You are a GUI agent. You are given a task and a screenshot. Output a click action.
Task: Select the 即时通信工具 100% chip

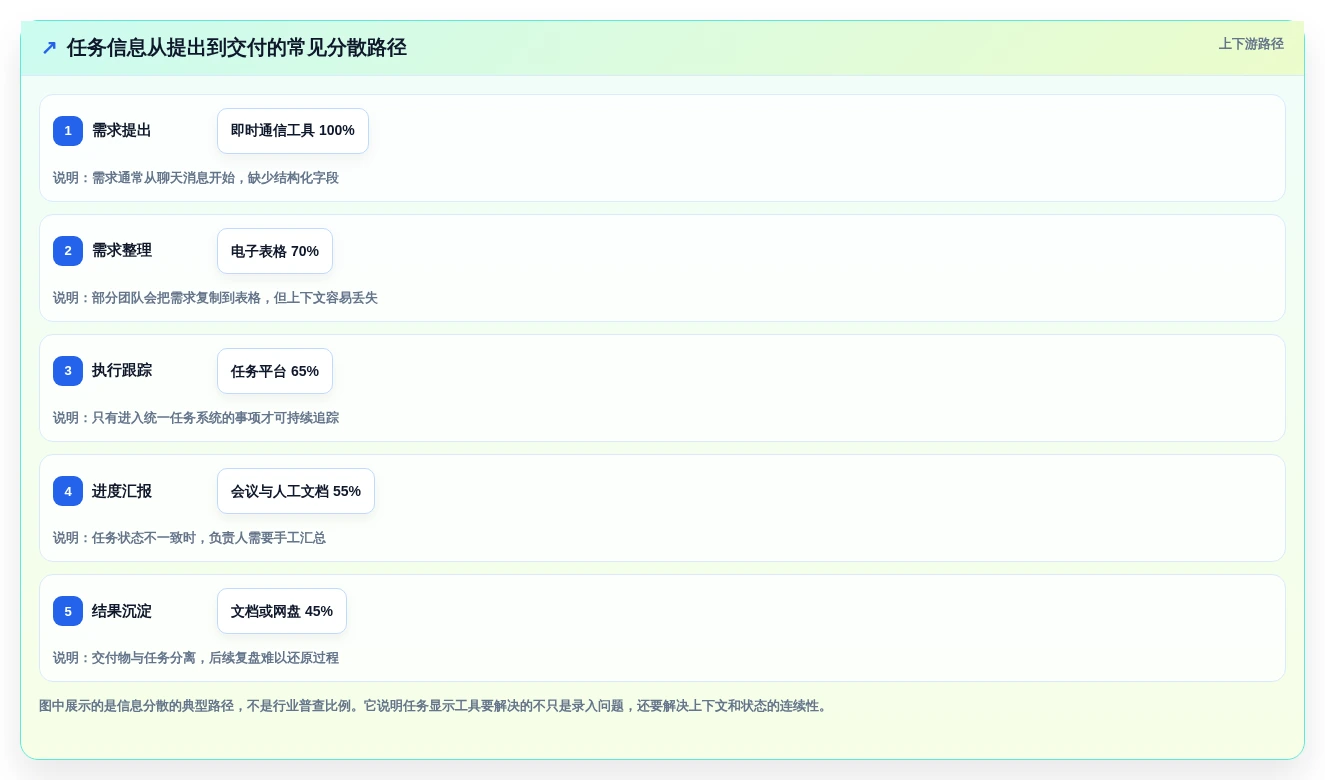pyautogui.click(x=293, y=131)
